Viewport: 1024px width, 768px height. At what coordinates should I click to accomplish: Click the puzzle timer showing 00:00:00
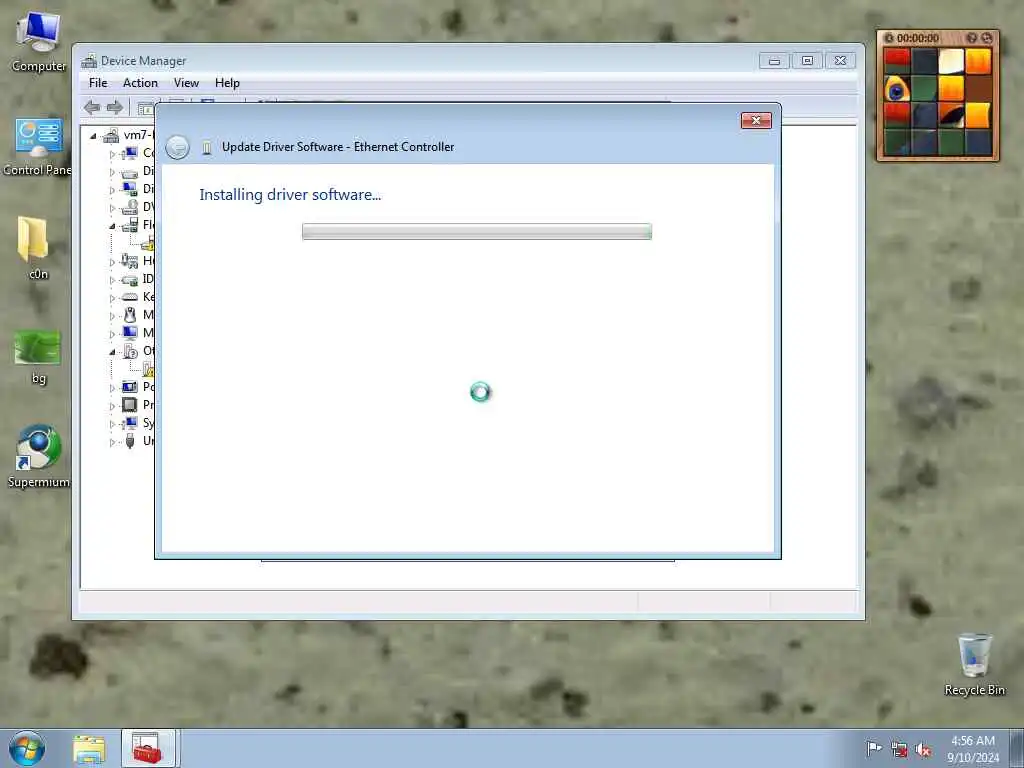click(x=918, y=38)
